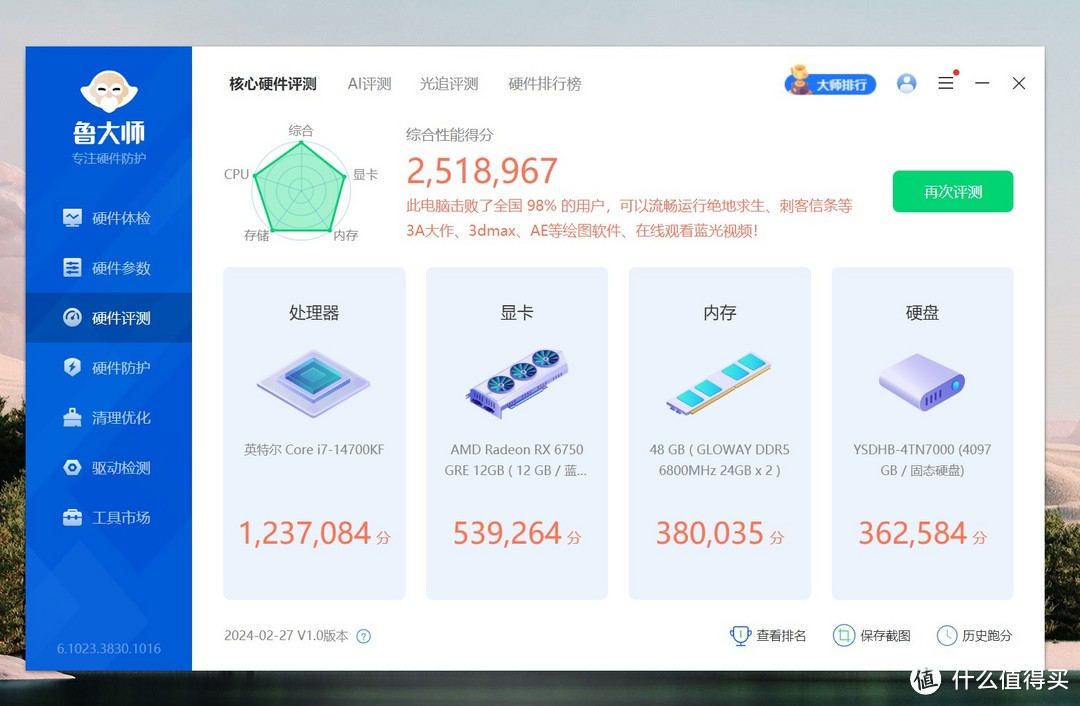
Task: Open 工具市场 tool market
Action: tap(108, 517)
